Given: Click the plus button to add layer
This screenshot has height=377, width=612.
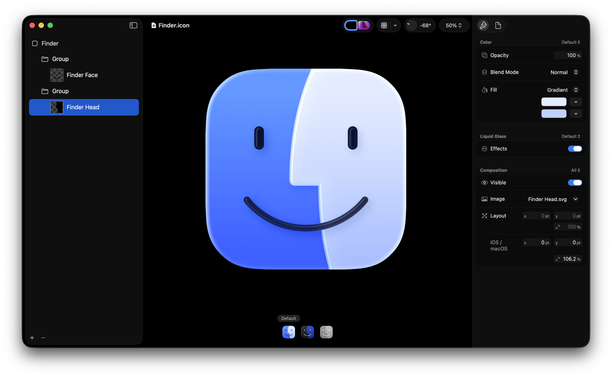Looking at the screenshot, I should [32, 338].
